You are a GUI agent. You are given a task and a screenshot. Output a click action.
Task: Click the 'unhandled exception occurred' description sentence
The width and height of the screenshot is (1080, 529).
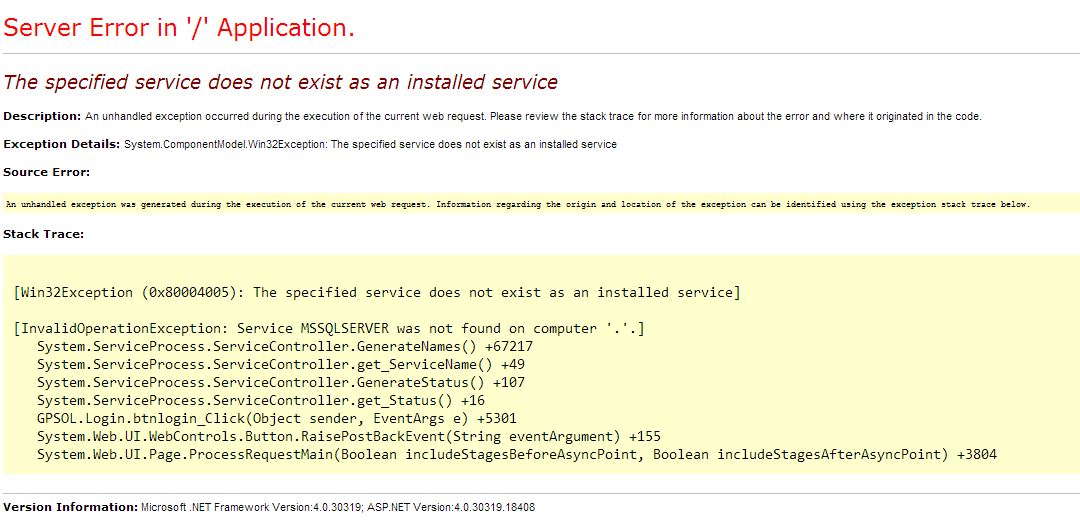coord(532,117)
